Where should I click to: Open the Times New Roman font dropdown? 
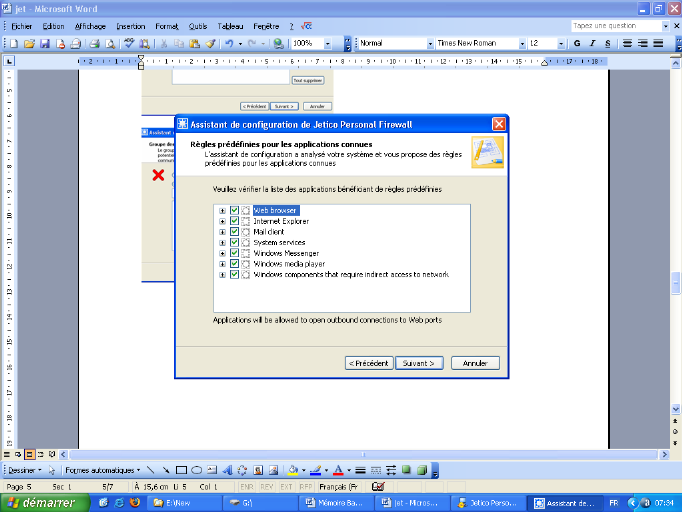[x=522, y=44]
